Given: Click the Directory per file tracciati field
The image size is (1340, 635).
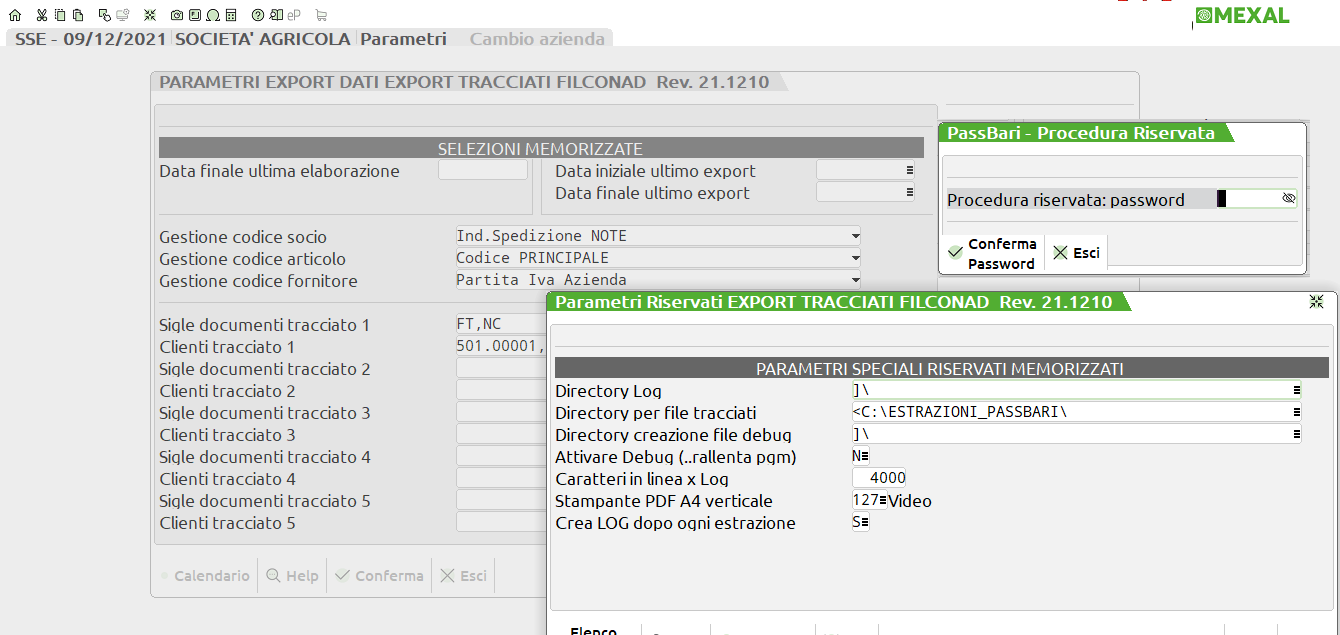Looking at the screenshot, I should coord(1070,412).
